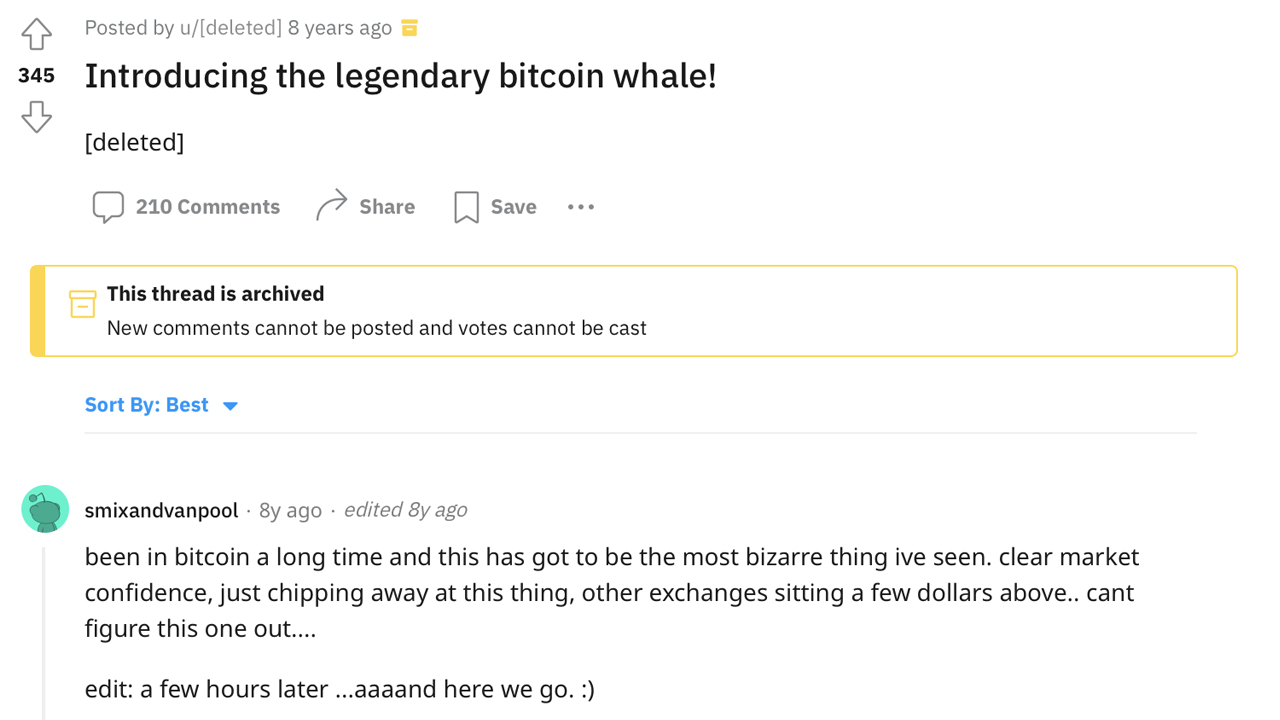Click the bookmark Save icon

click(466, 207)
